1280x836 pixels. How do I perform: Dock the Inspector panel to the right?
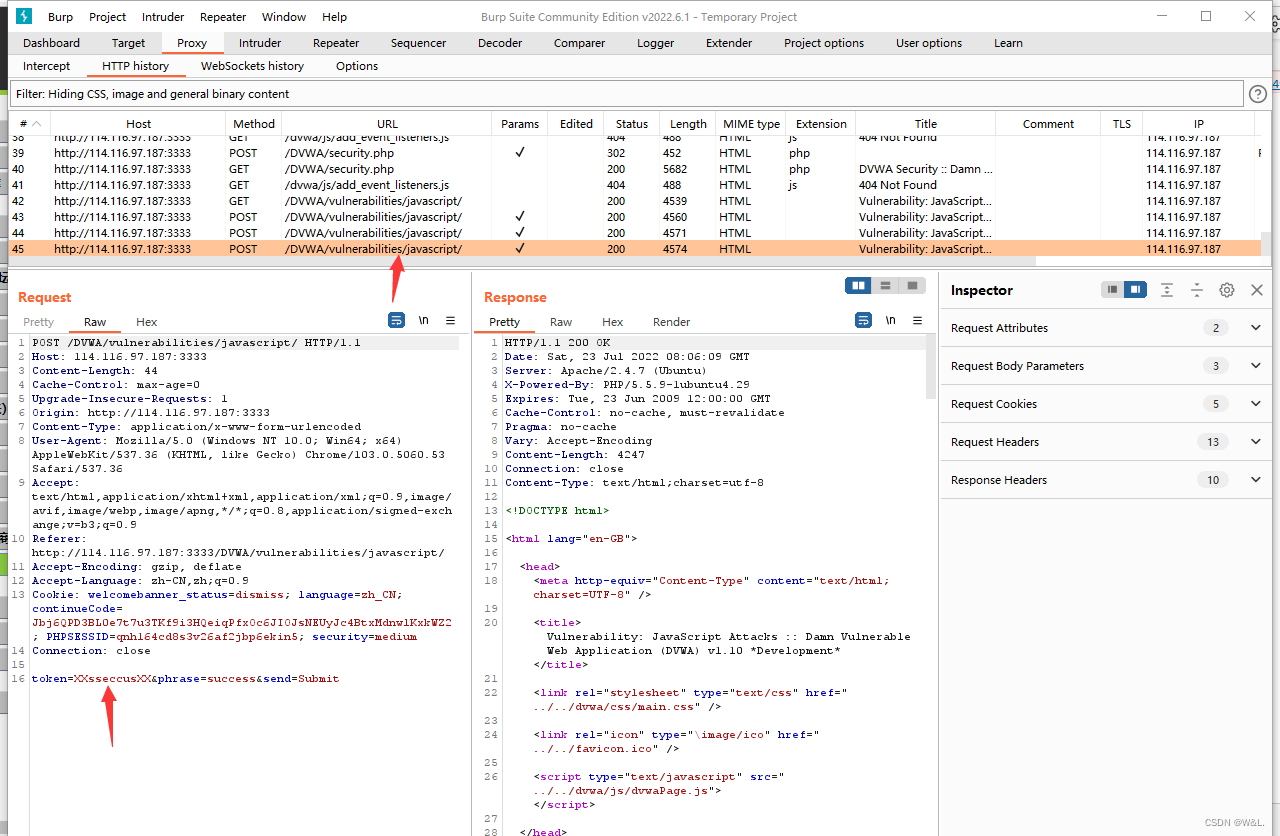1134,290
